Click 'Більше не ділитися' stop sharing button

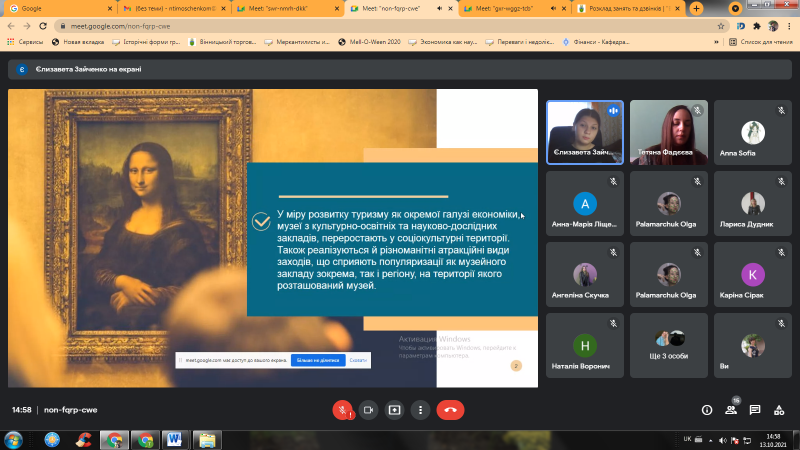[318, 360]
